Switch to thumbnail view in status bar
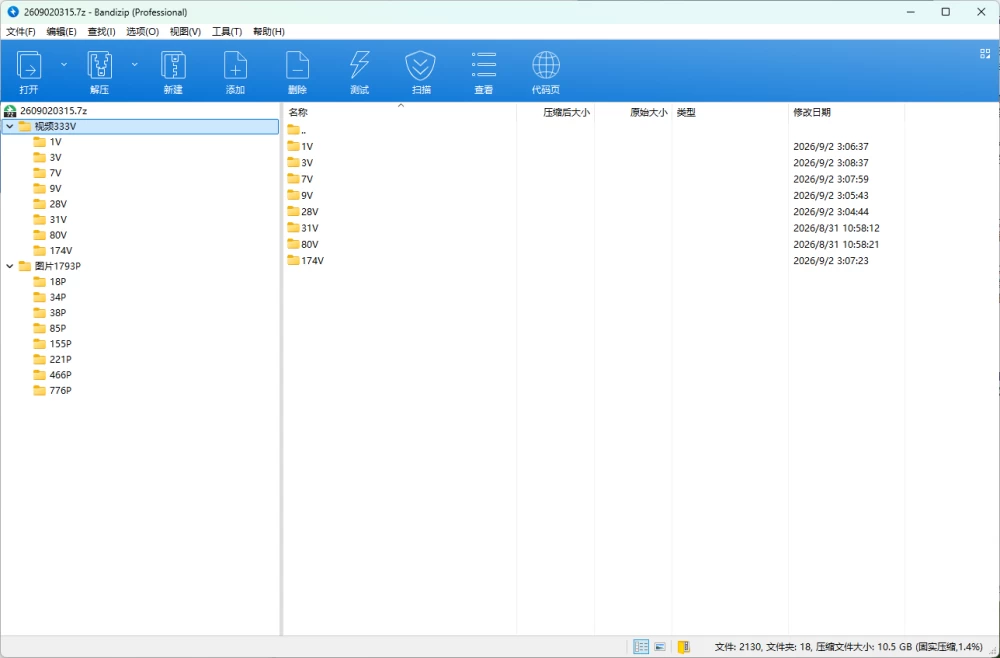Screen dimensions: 1000x658 pos(660,647)
